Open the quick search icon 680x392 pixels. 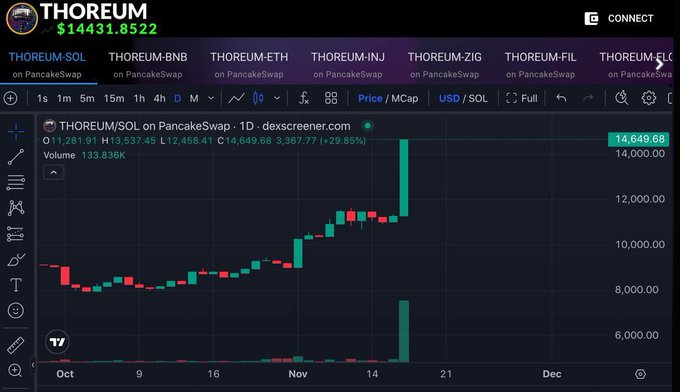621,98
